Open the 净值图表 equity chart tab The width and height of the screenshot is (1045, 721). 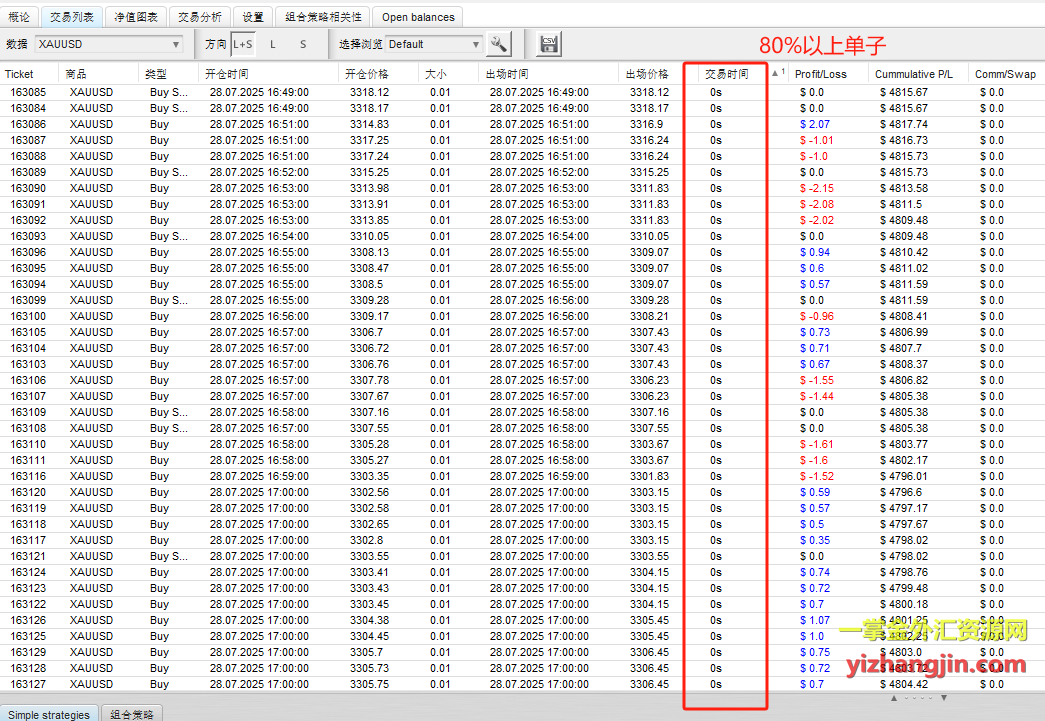(135, 17)
